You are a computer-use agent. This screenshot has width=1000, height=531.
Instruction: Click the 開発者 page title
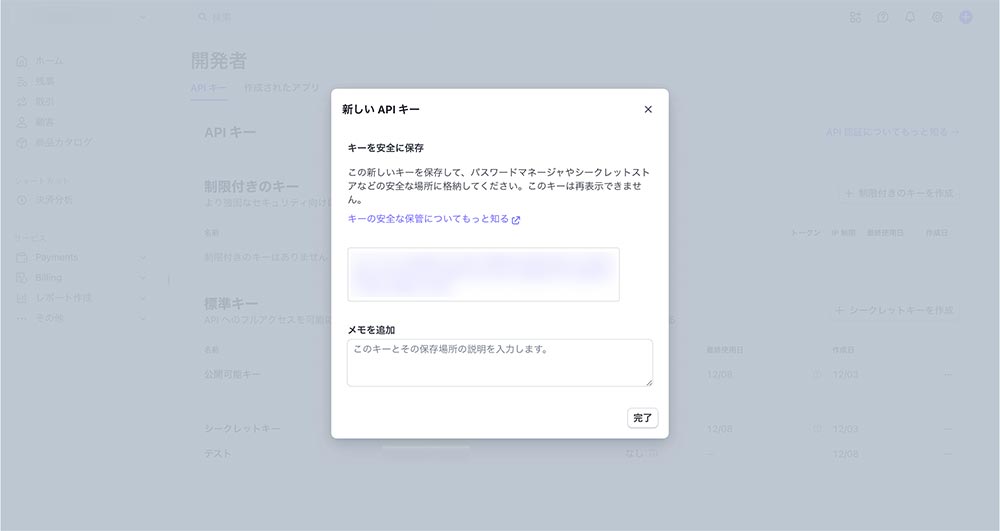pyautogui.click(x=219, y=61)
